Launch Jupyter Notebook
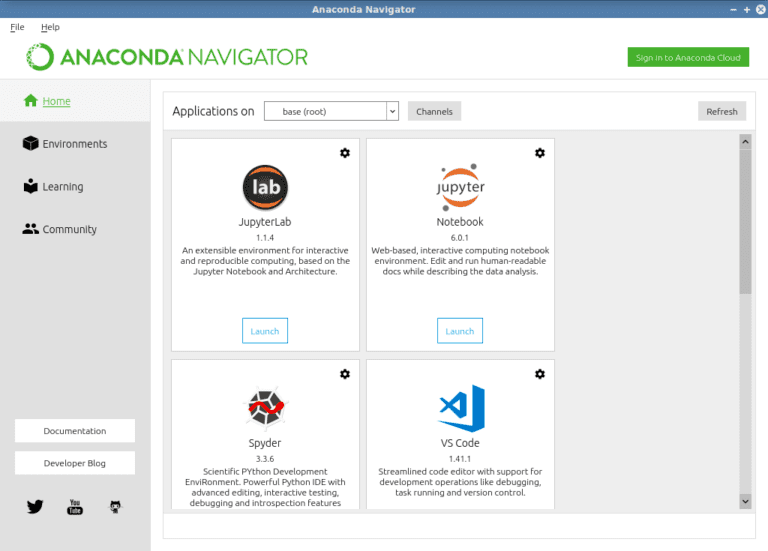The image size is (768, 551). pyautogui.click(x=460, y=331)
